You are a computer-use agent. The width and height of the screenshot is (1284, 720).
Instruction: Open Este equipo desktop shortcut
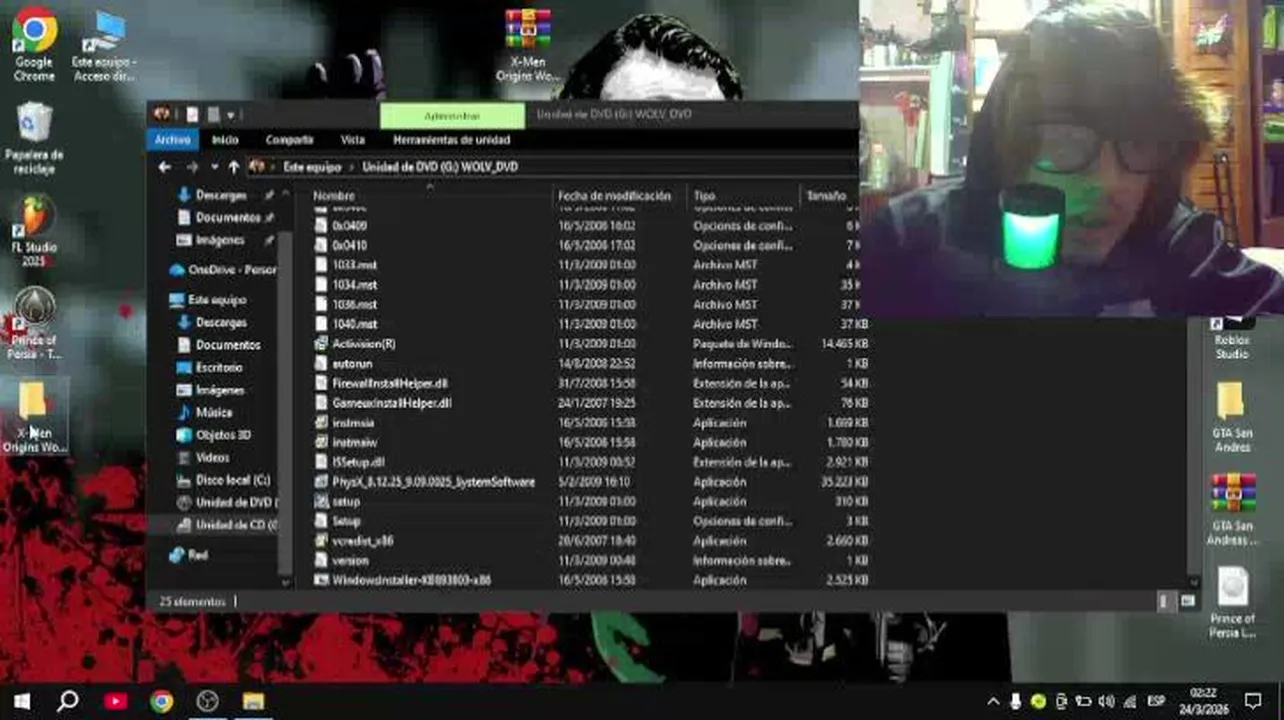pyautogui.click(x=103, y=46)
